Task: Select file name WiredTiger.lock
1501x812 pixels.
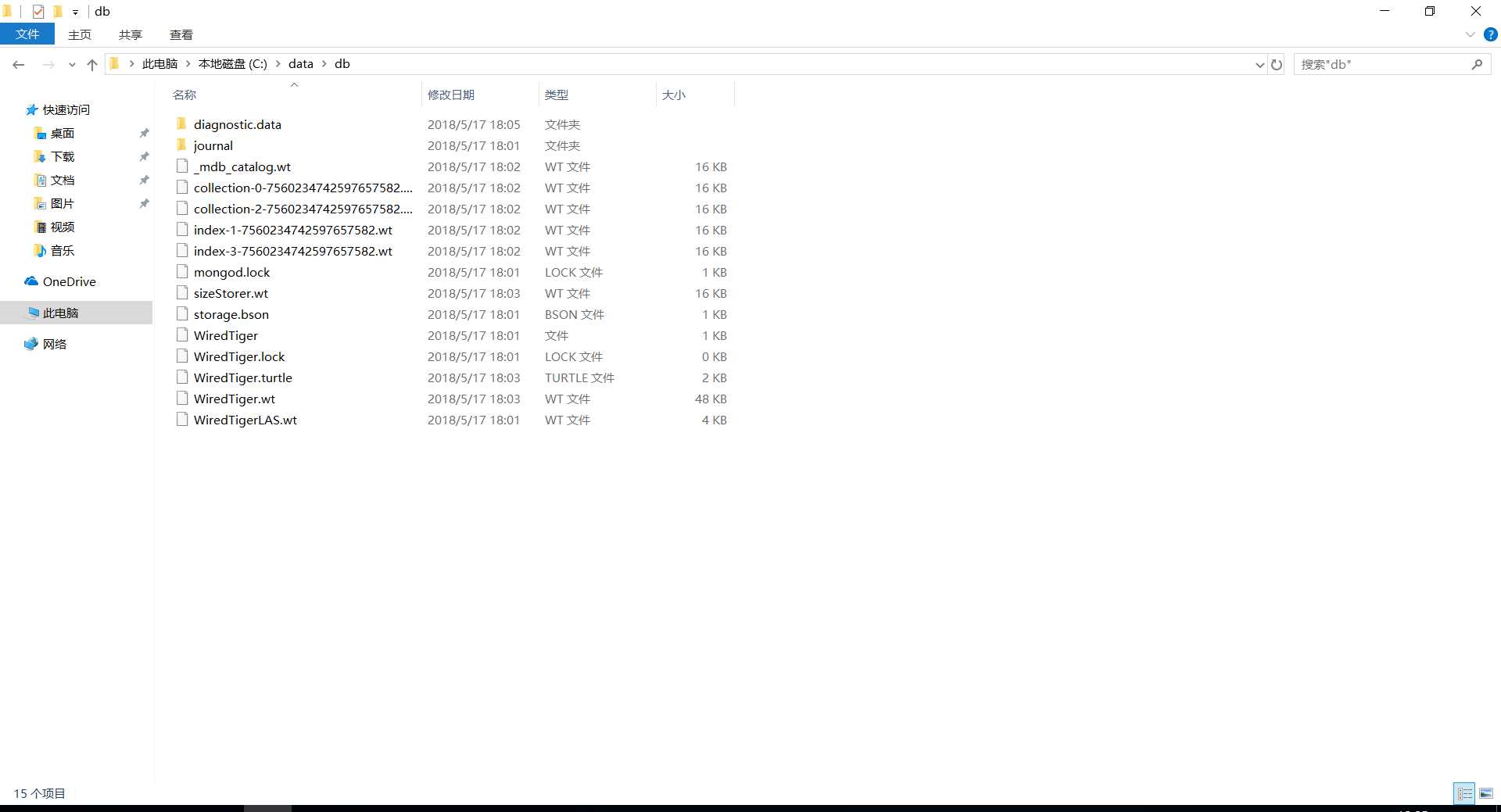Action: 239,357
